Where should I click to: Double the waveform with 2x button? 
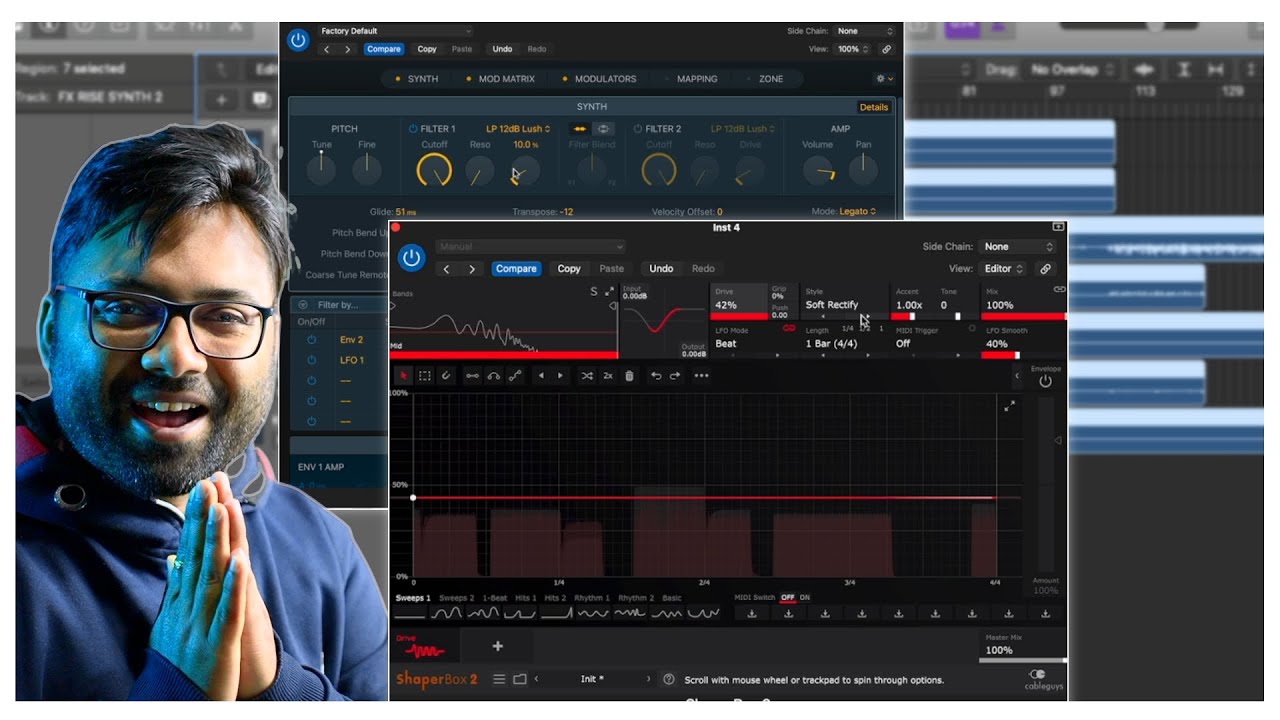[608, 376]
